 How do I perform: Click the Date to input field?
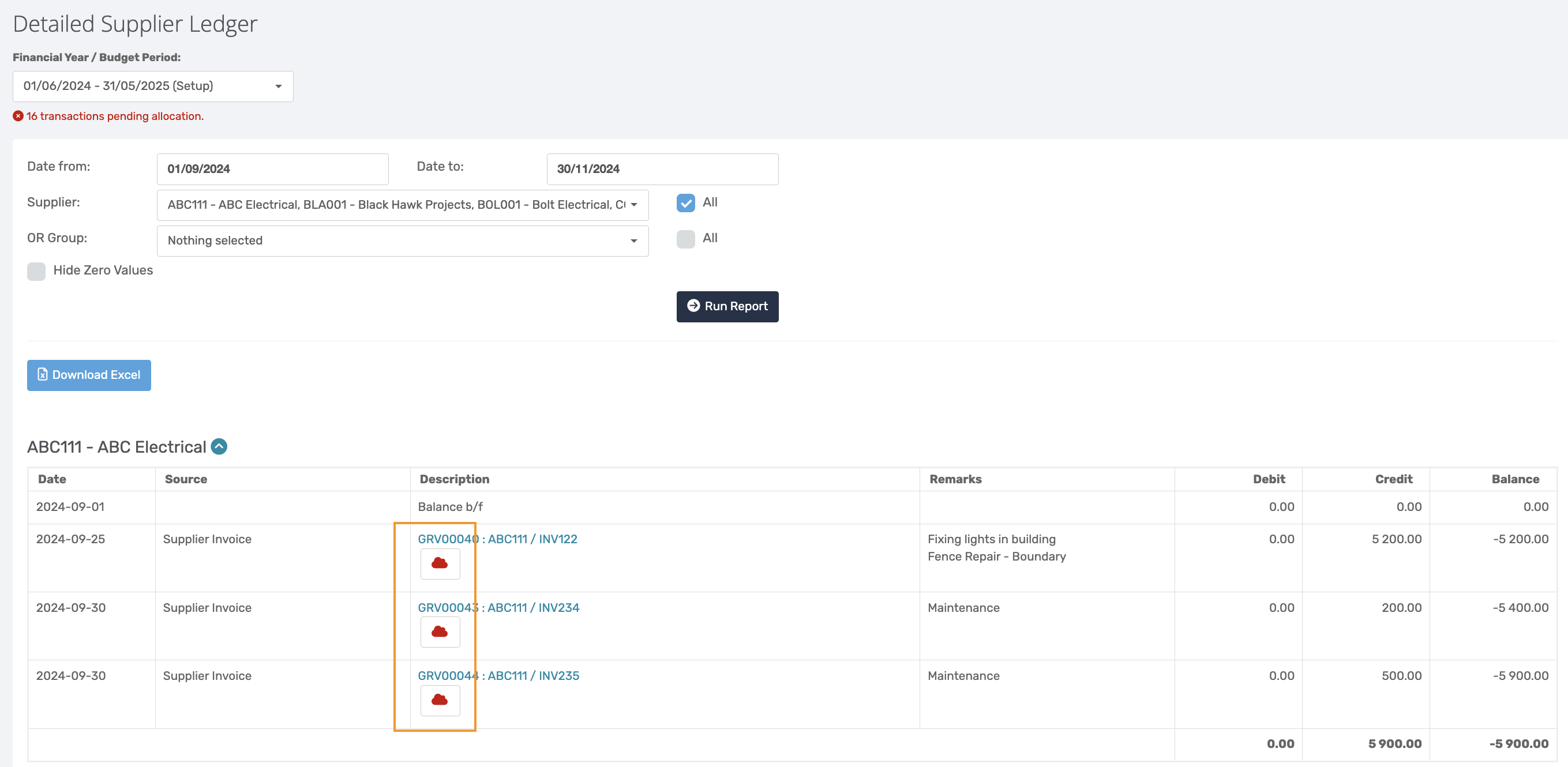click(662, 169)
